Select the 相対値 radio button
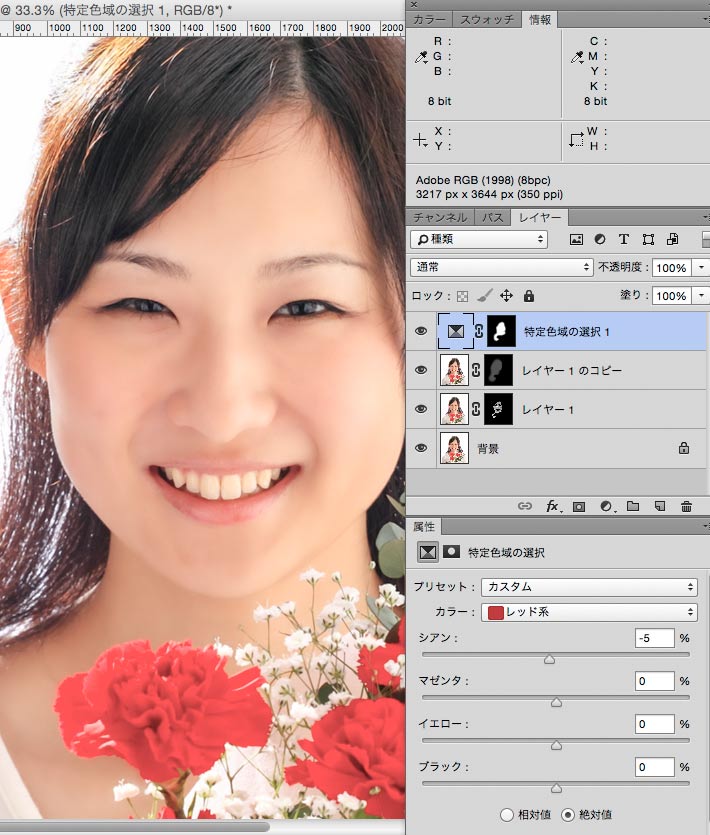This screenshot has height=835, width=710. (x=506, y=814)
